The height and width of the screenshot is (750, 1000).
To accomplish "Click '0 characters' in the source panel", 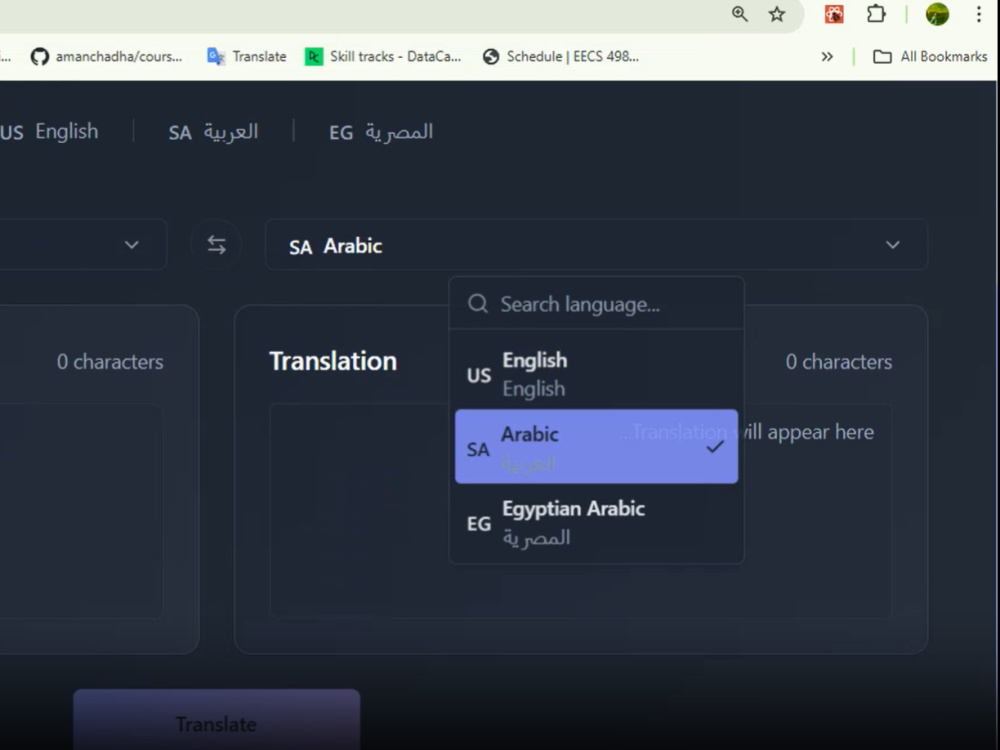I will click(110, 362).
